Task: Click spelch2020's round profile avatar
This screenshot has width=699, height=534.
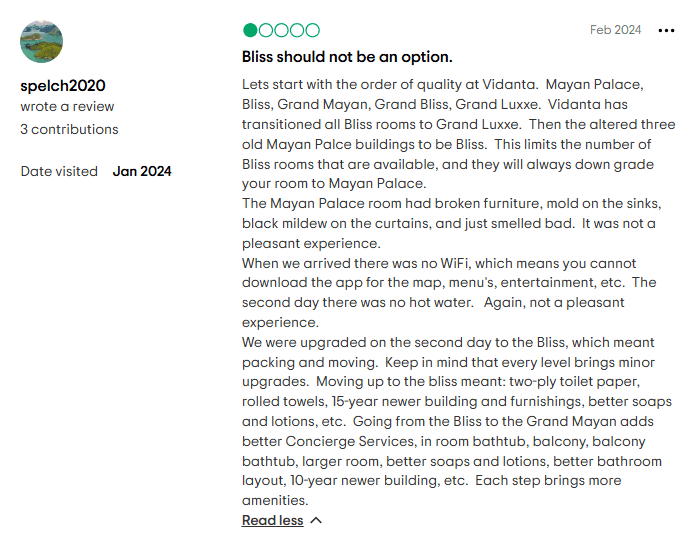Action: tap(42, 42)
